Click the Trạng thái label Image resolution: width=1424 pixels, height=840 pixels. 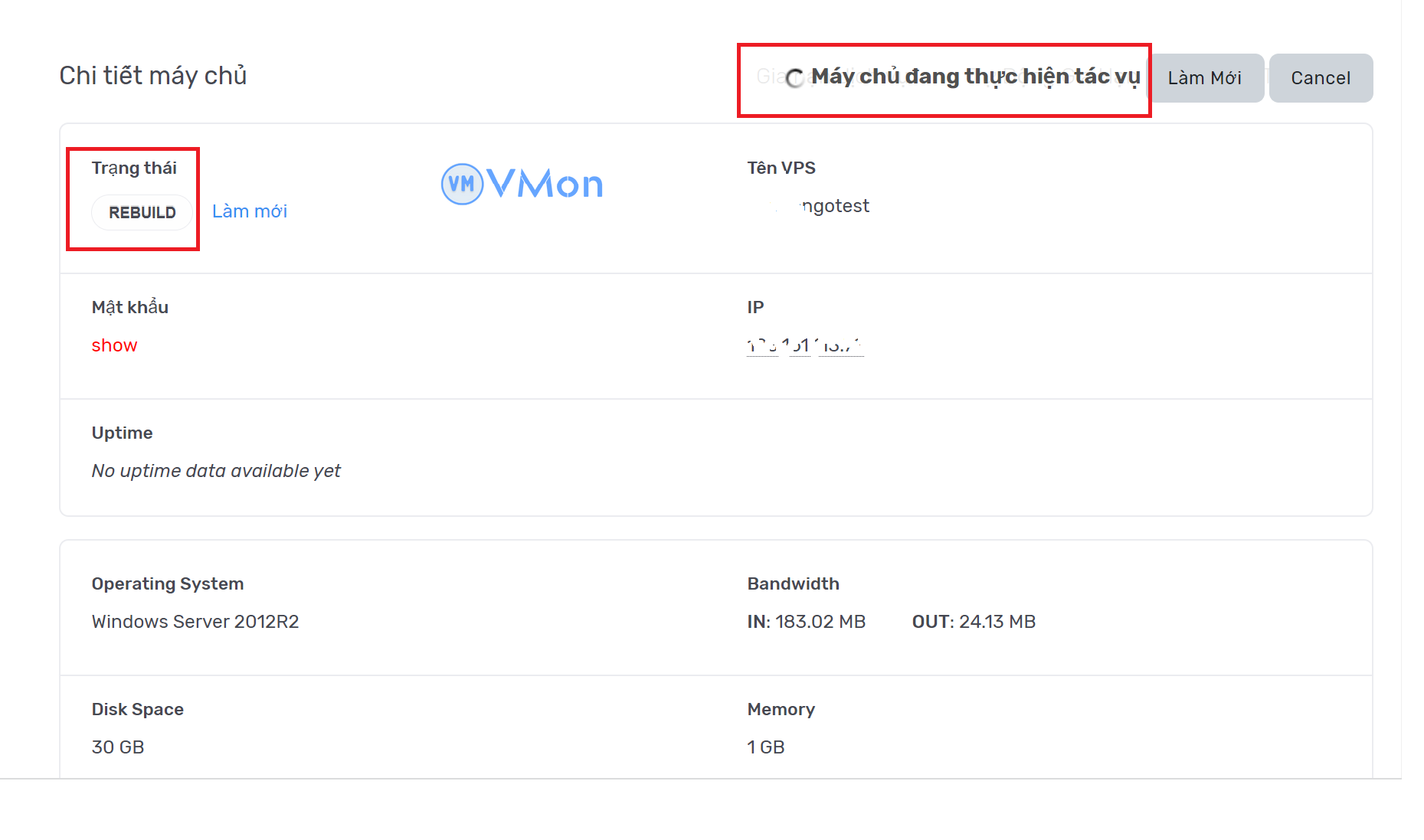(x=134, y=167)
